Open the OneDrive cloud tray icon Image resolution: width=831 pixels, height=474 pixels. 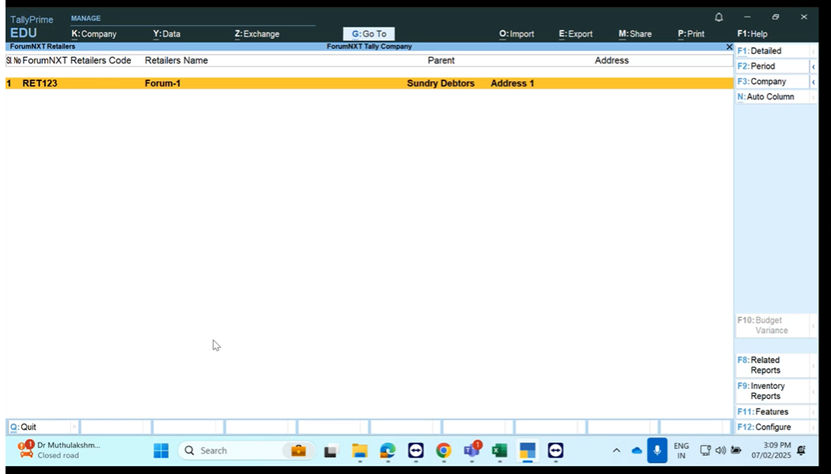[x=636, y=451]
